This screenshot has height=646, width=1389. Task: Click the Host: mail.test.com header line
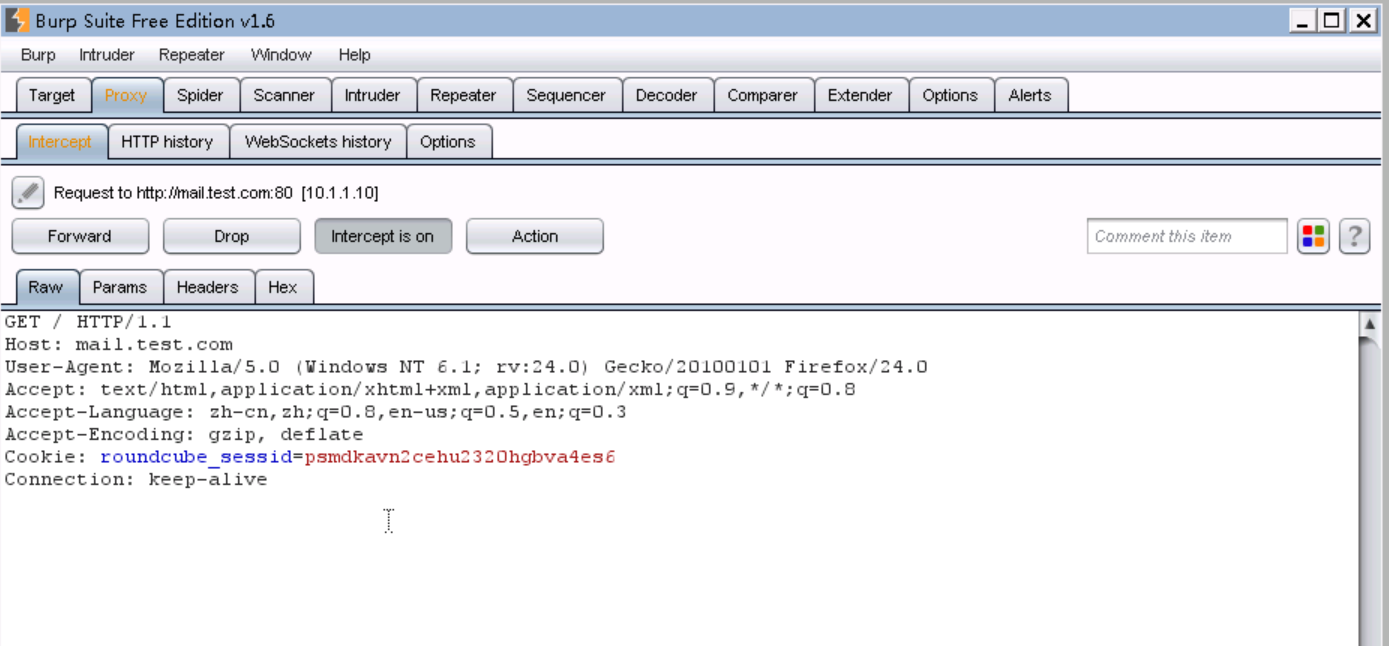118,344
